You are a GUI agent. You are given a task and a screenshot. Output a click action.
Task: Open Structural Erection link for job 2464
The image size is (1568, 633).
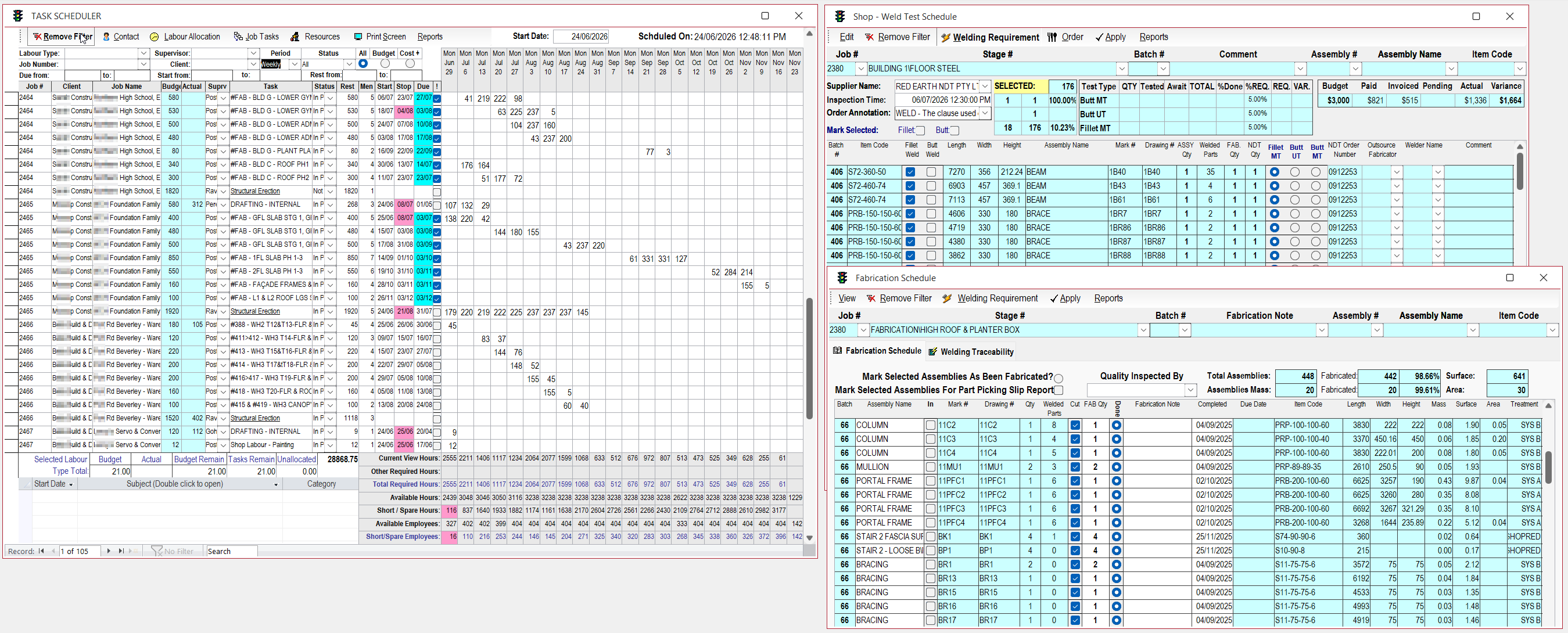(255, 191)
